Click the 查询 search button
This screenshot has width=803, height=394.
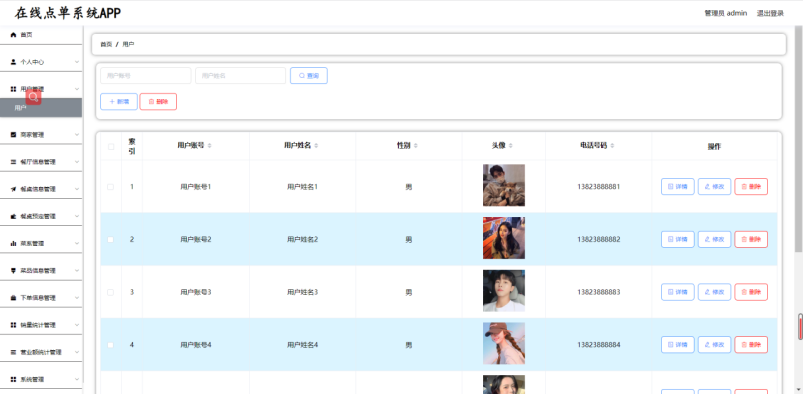[309, 75]
